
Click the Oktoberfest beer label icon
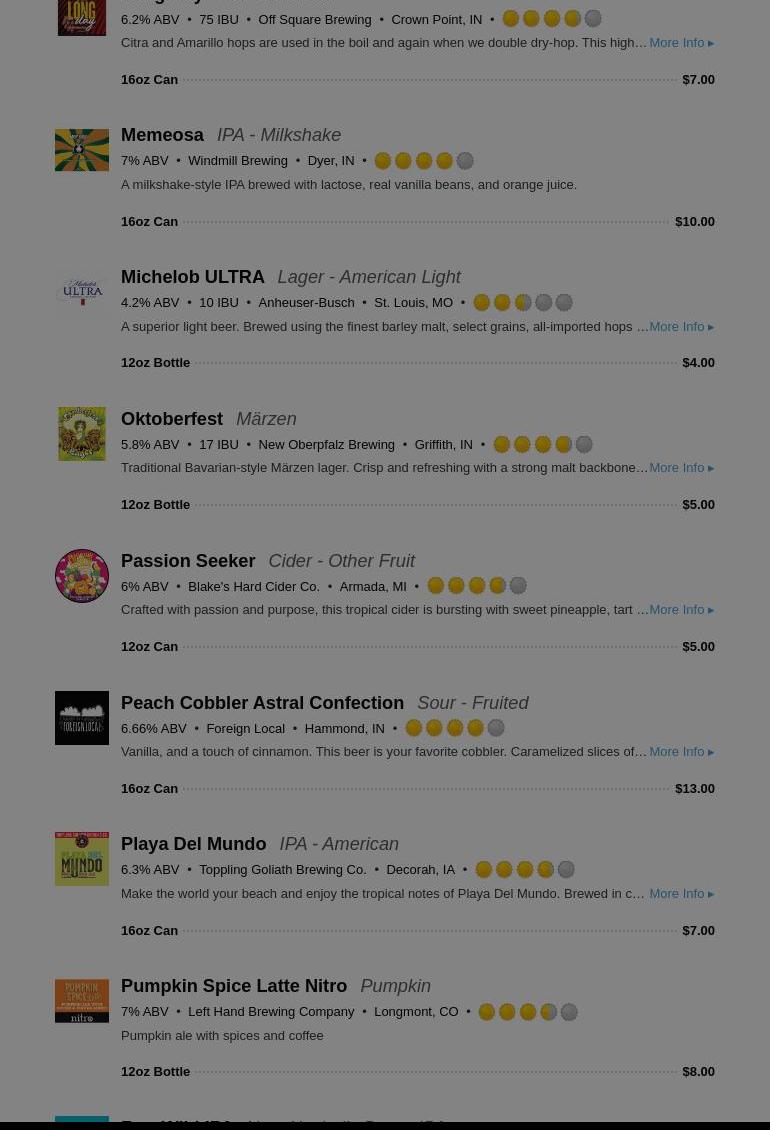tap(82, 433)
